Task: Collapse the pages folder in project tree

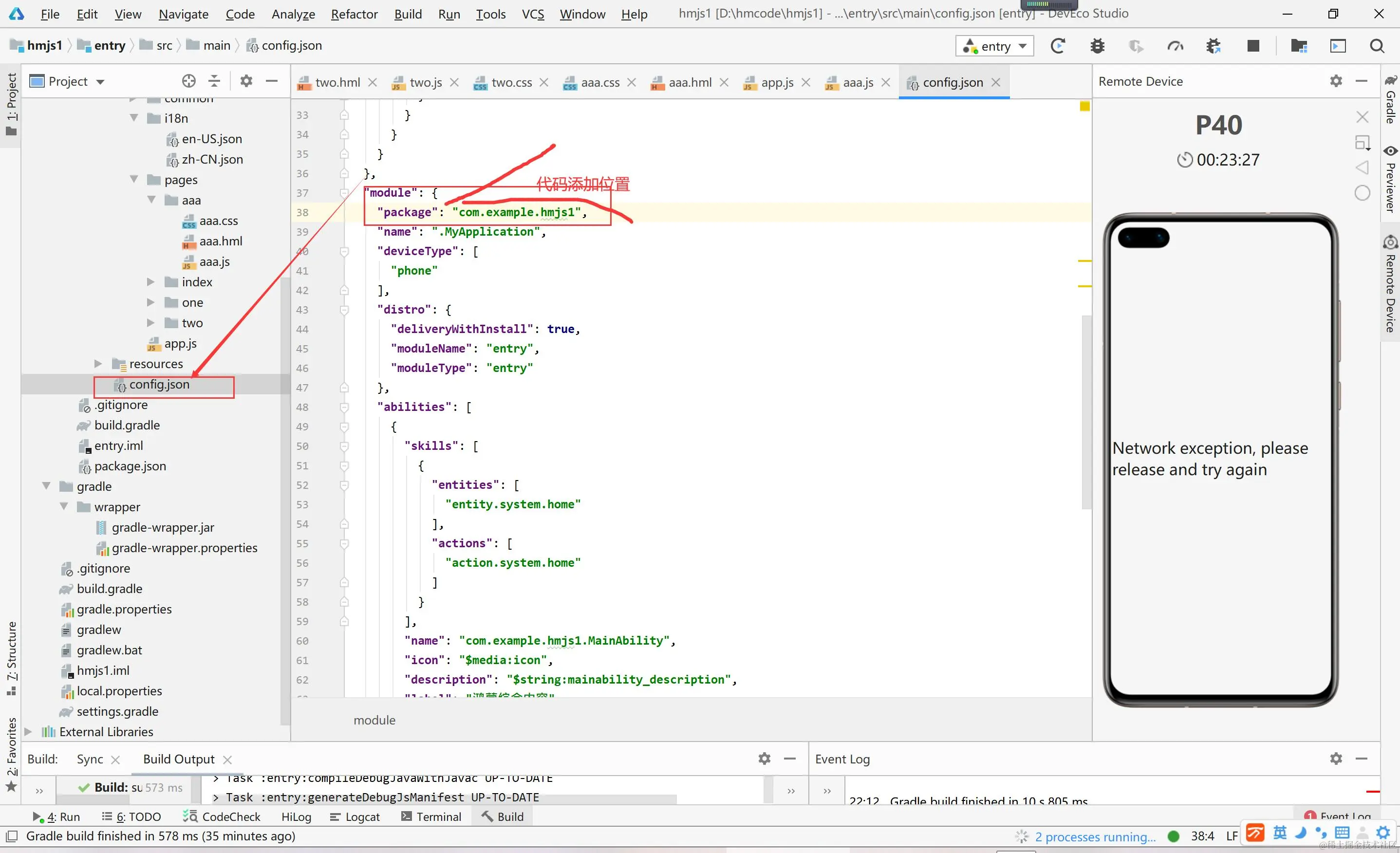Action: pos(134,180)
